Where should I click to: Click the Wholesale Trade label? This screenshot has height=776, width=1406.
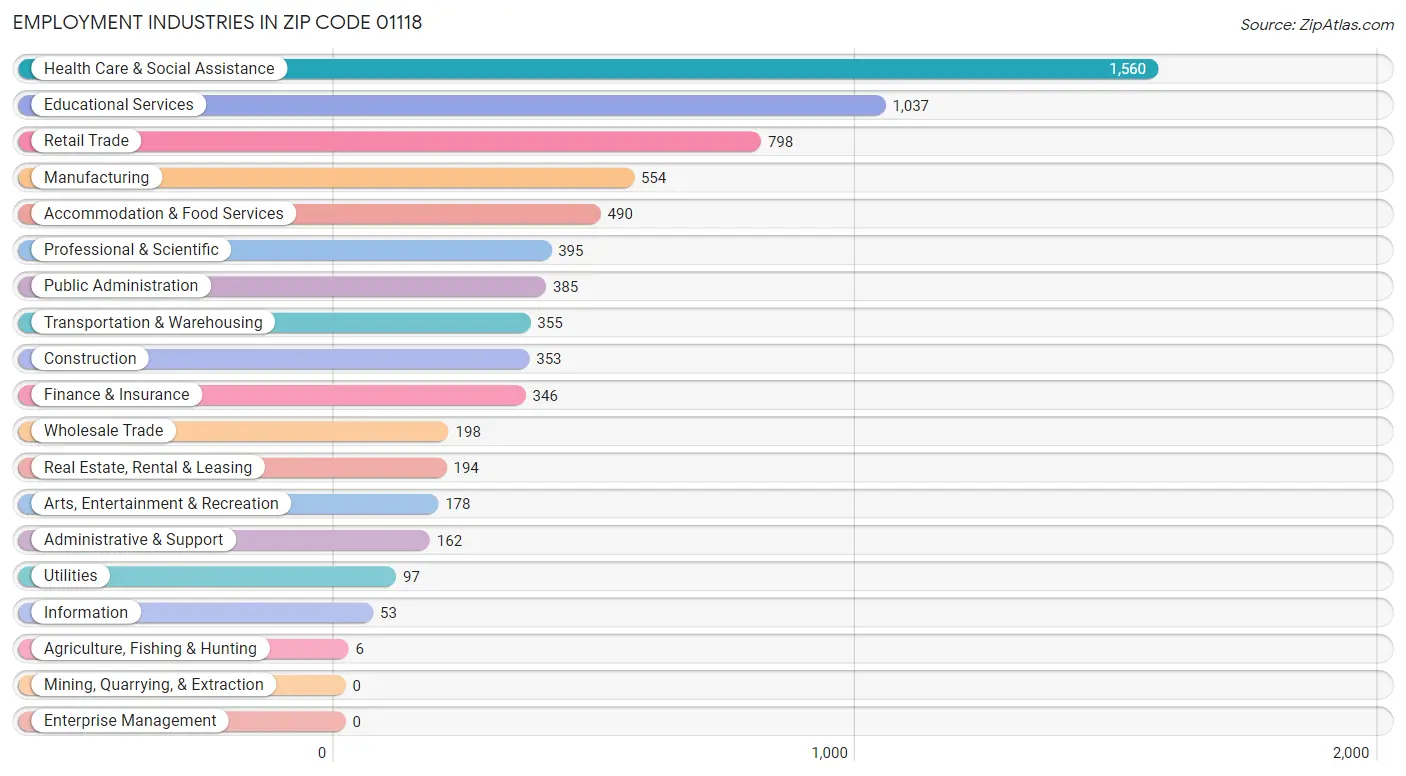click(x=103, y=431)
